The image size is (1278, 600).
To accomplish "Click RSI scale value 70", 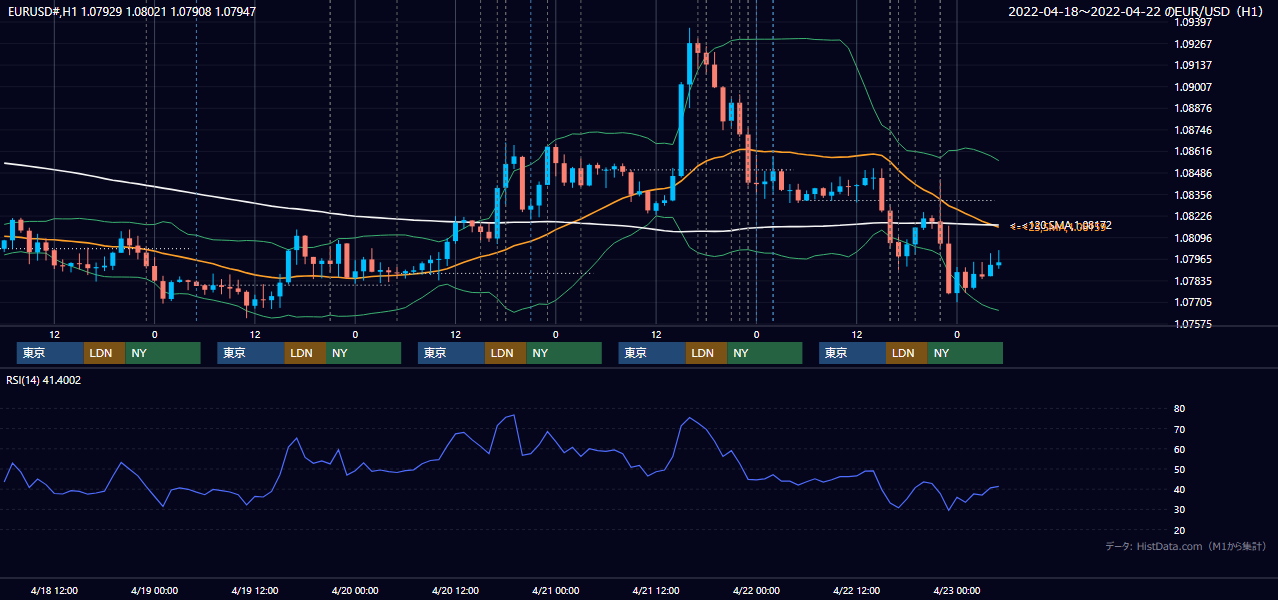I will pos(1180,429).
